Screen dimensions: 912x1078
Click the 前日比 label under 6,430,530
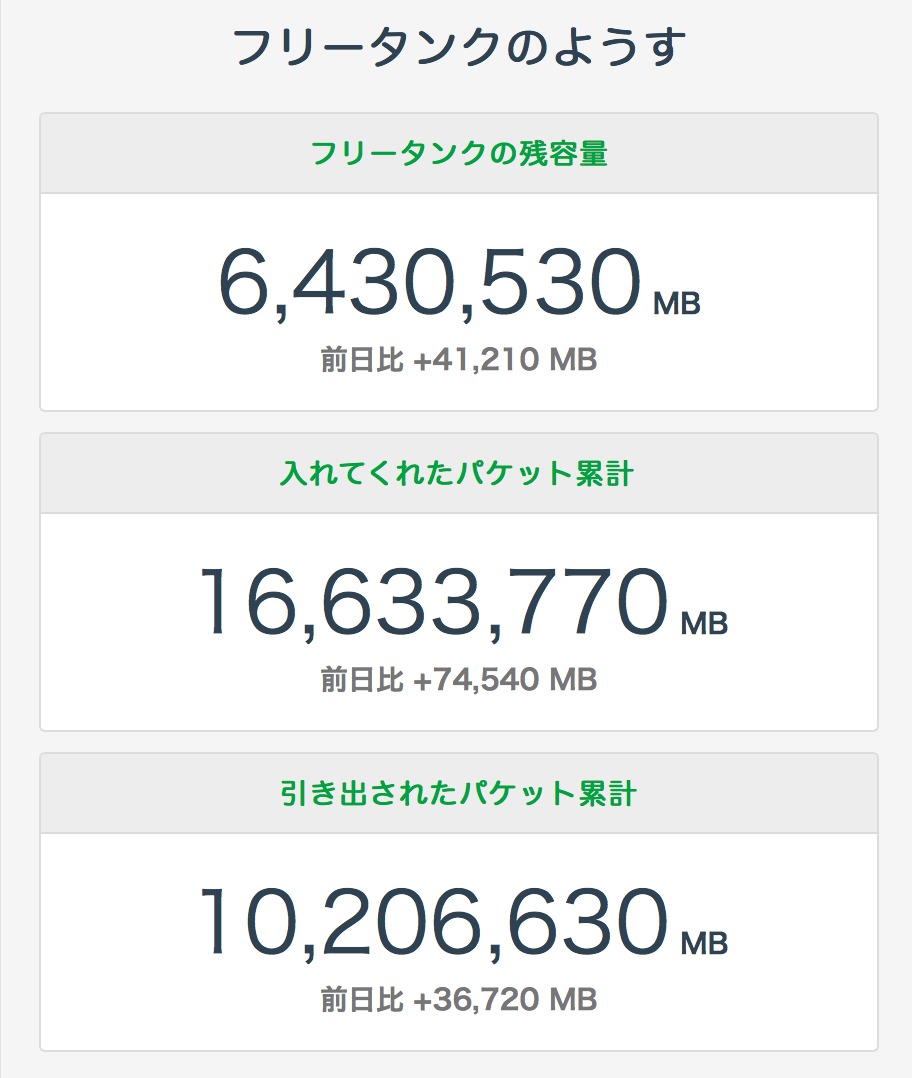tap(361, 360)
